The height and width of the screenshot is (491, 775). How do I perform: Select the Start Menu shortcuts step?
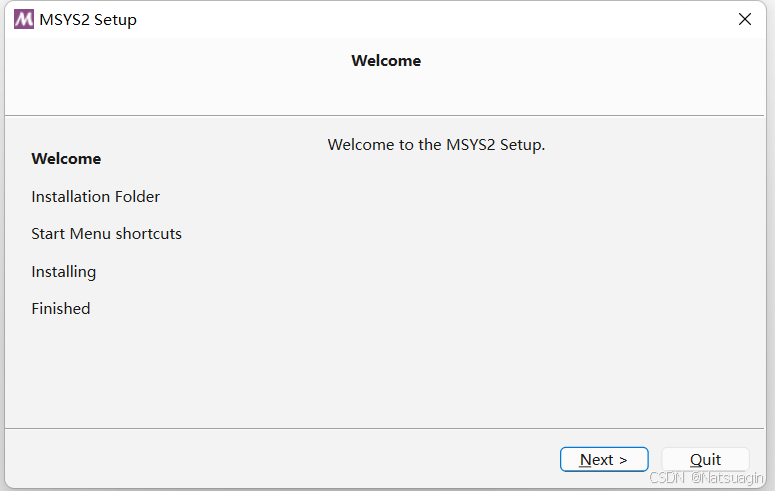tap(106, 233)
